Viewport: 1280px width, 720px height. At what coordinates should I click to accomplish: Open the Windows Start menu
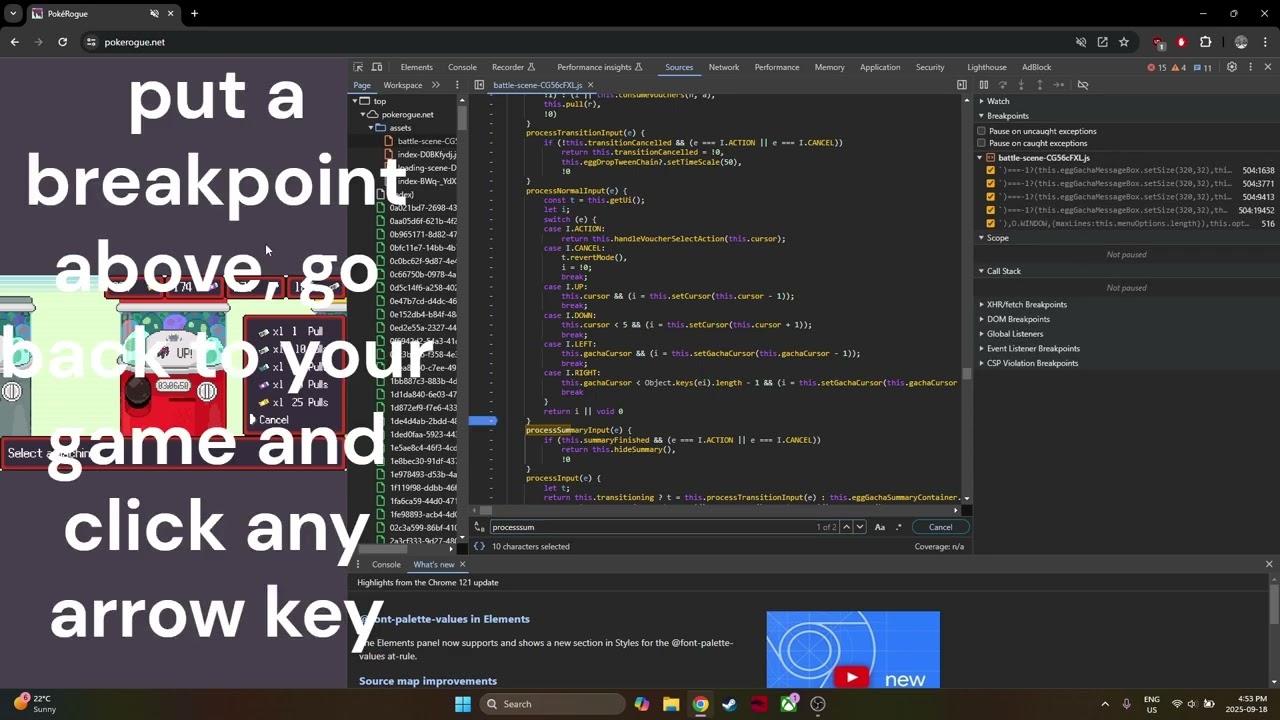tap(463, 704)
